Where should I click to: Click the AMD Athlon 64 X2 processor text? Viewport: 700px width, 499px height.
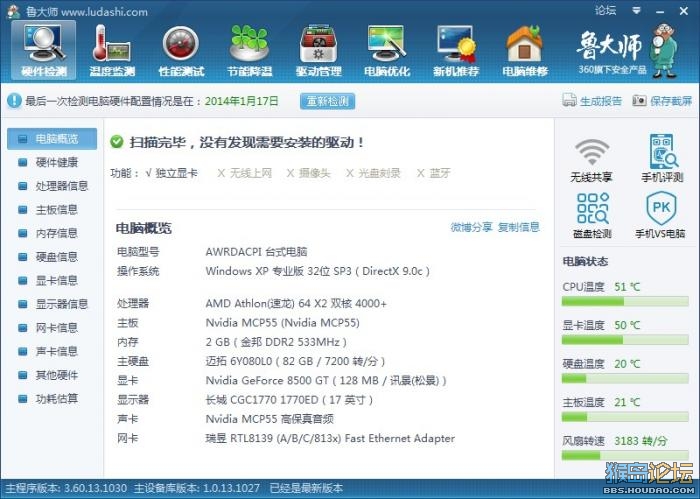[296, 304]
